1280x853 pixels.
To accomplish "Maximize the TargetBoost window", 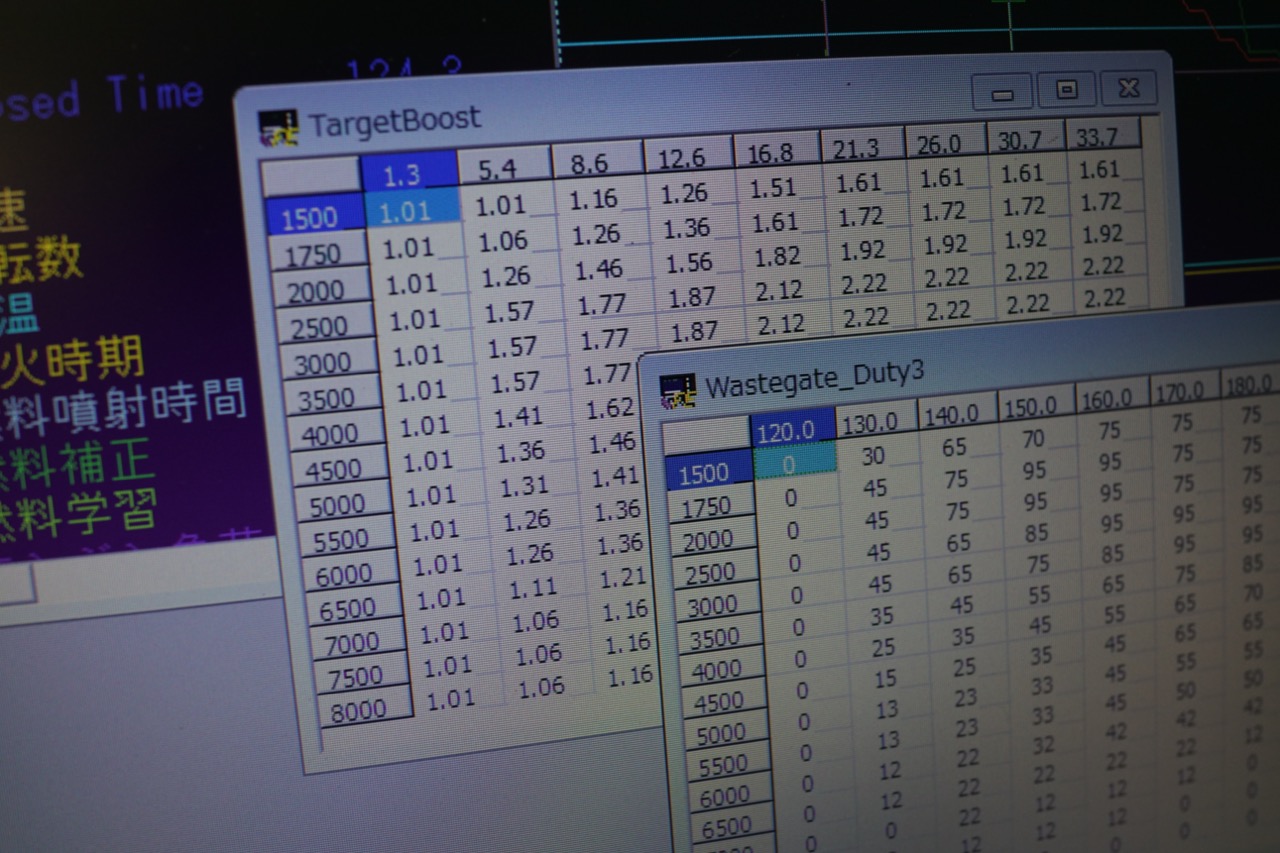I will click(1066, 90).
